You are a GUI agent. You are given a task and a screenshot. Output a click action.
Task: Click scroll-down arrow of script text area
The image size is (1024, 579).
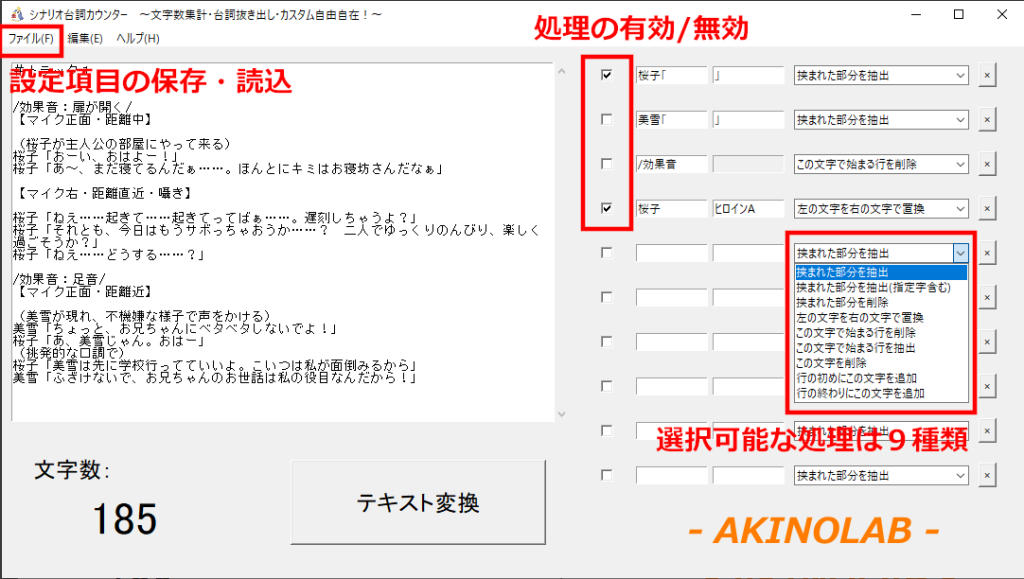pos(562,414)
